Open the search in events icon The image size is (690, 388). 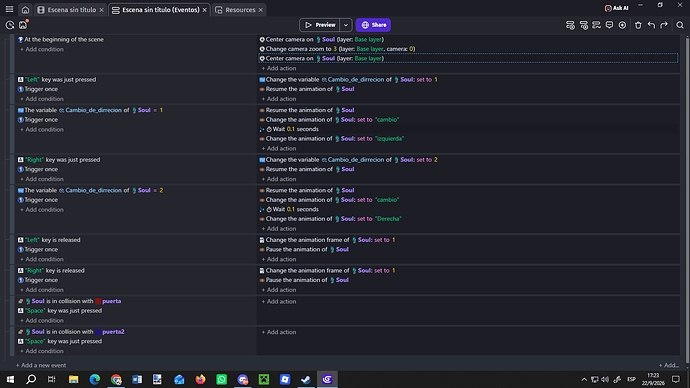coord(680,25)
